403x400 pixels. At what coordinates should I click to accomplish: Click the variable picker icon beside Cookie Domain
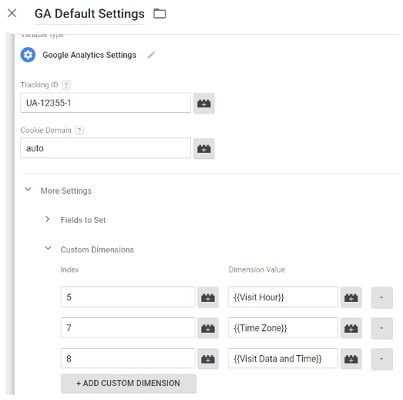204,149
